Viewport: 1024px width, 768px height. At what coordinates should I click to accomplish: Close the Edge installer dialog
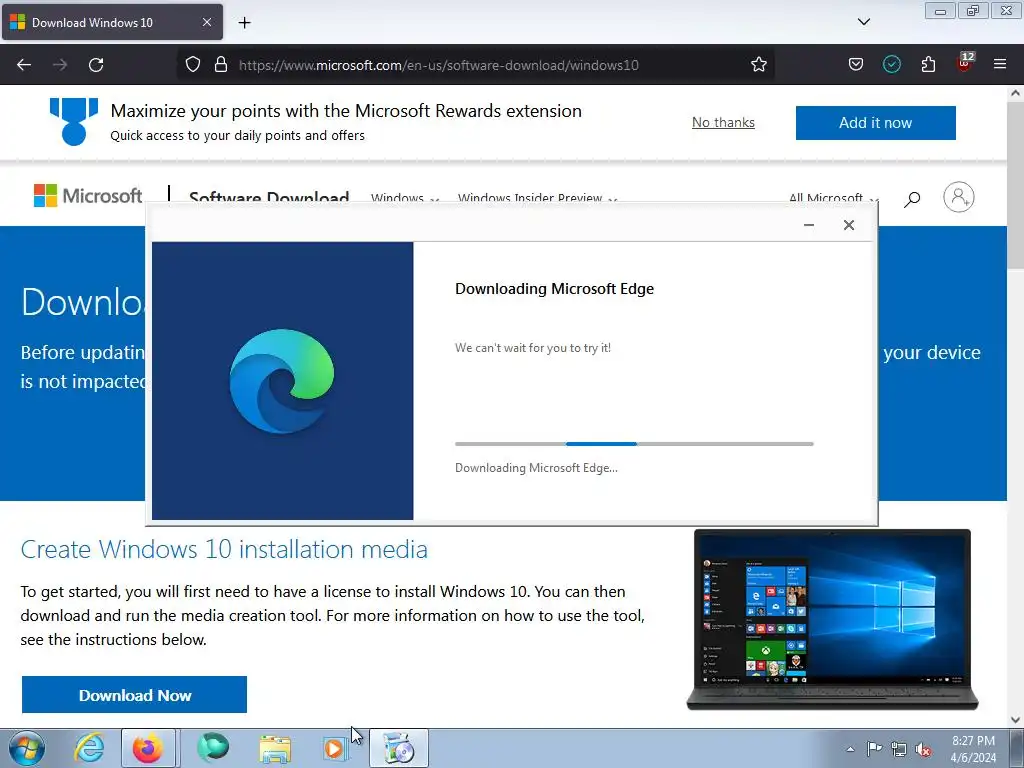point(848,225)
